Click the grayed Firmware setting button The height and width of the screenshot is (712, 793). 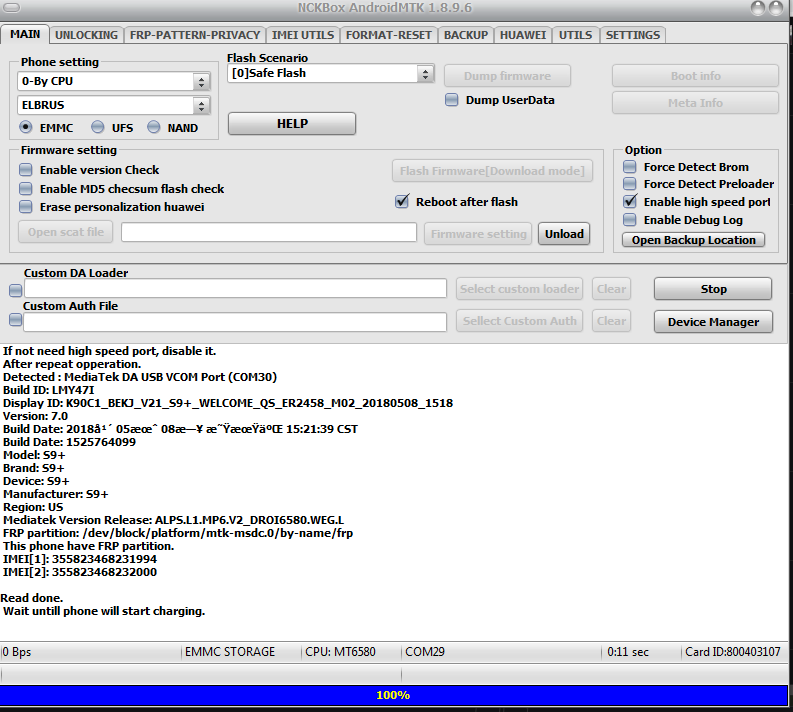click(x=478, y=234)
